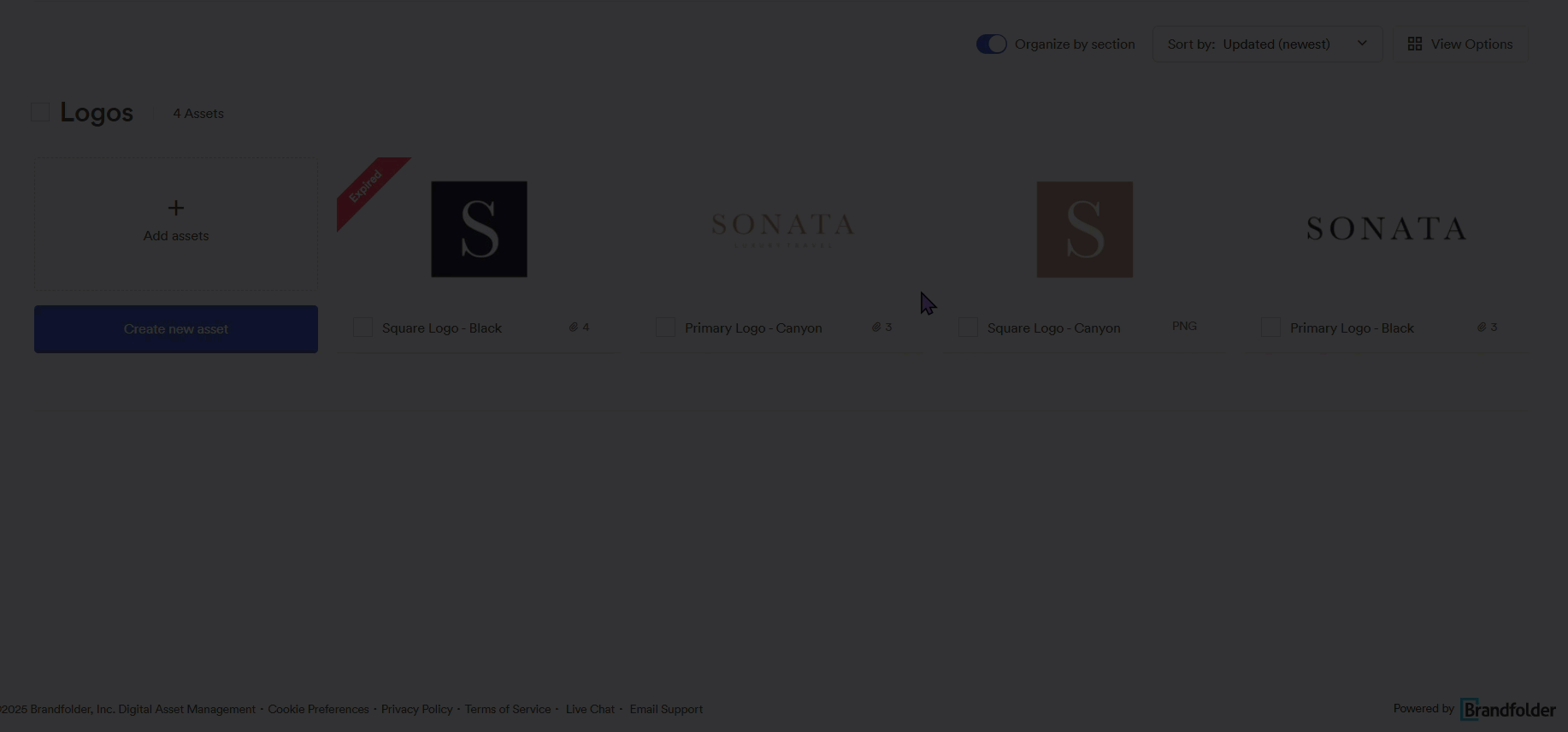Open the View Options menu

[1460, 44]
